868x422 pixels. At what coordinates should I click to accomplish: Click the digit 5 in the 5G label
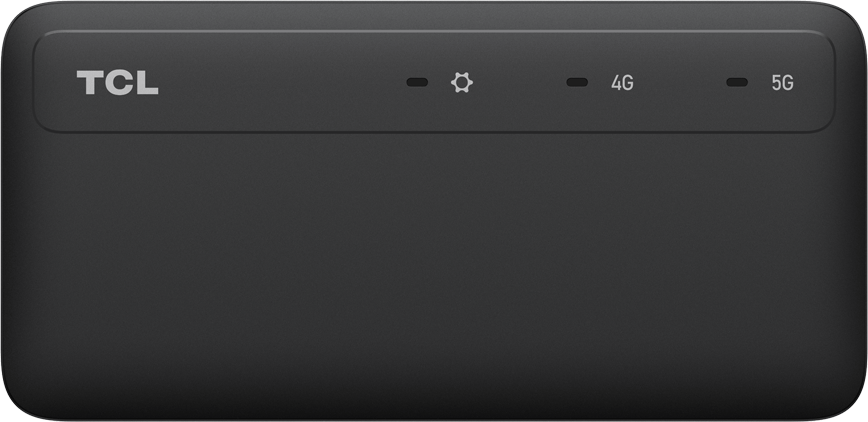776,83
